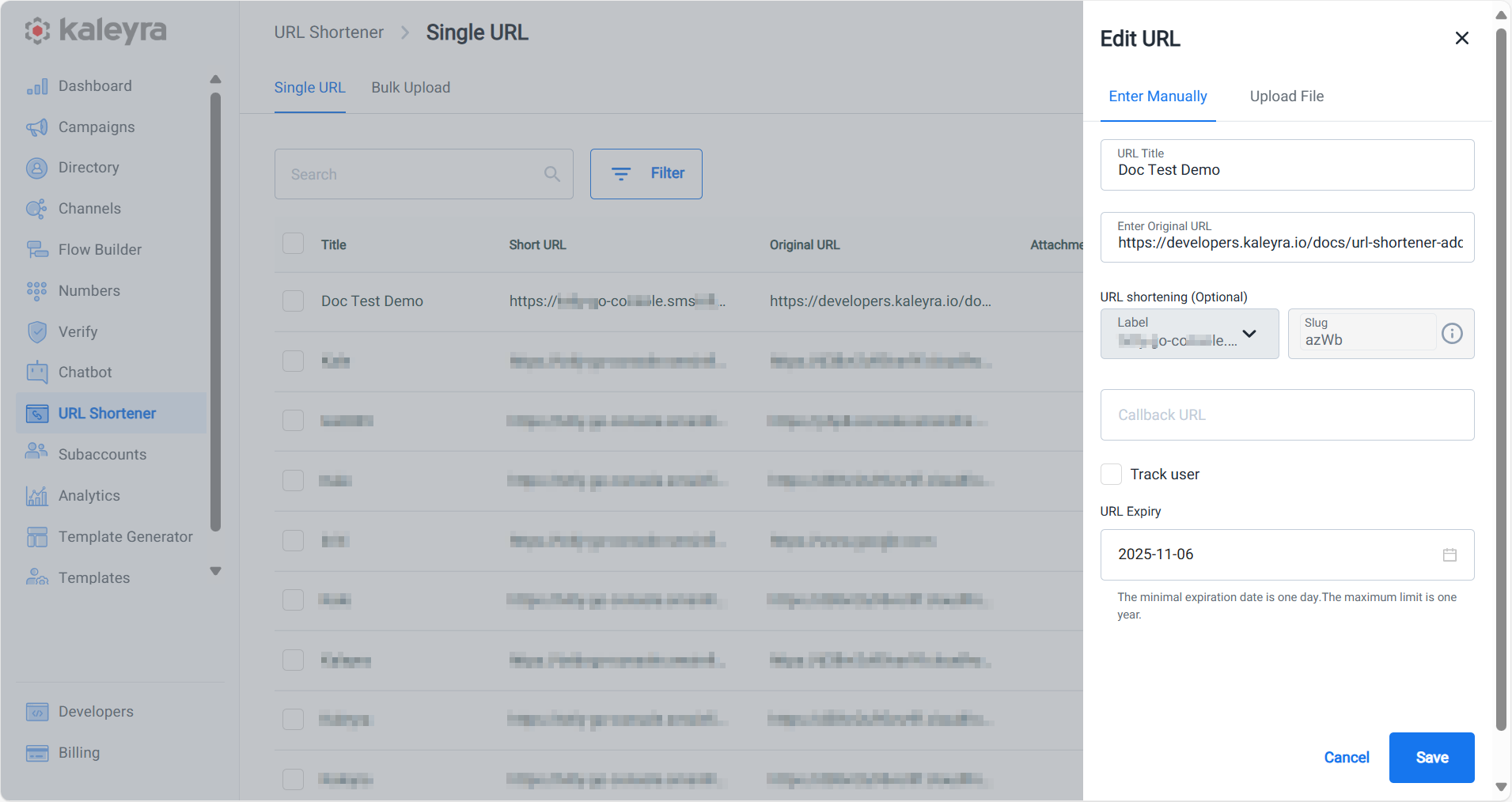1512x802 pixels.
Task: Click the search magnifier icon
Action: coord(552,174)
